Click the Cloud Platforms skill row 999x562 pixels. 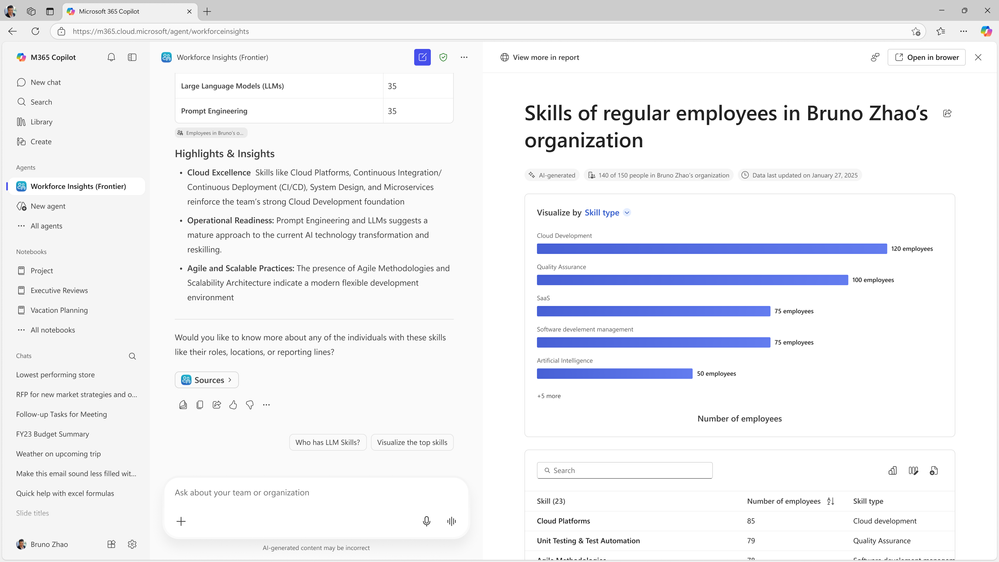(x=739, y=521)
